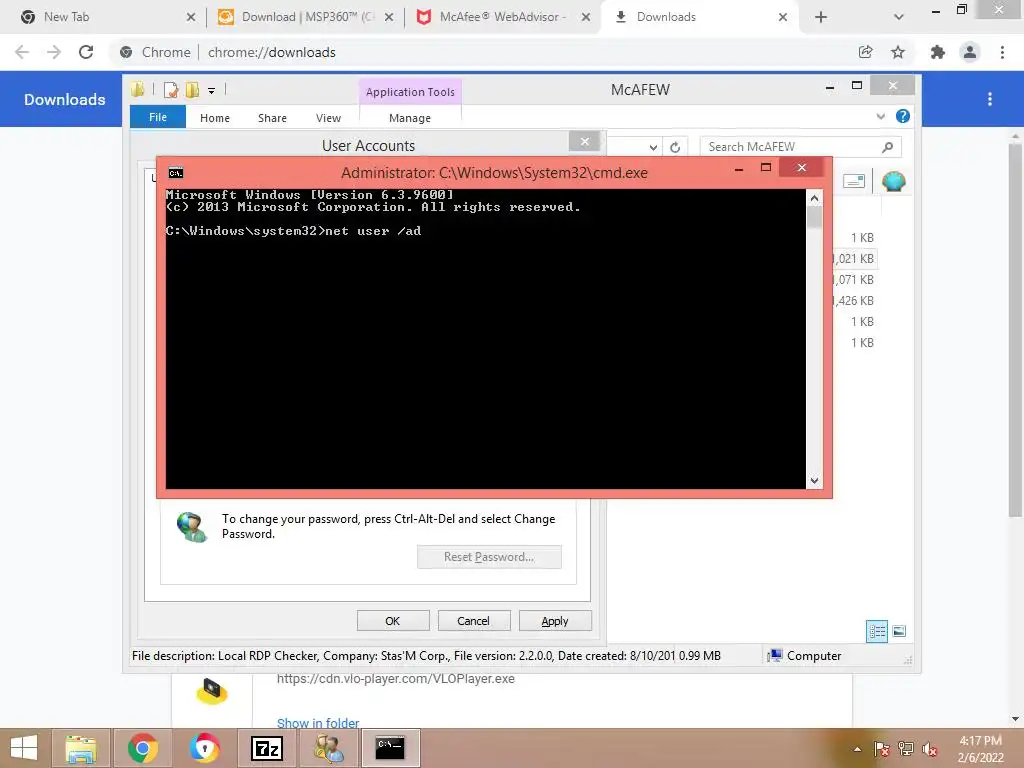The image size is (1024, 768).
Task: Open the Chrome Extensions puzzle icon
Action: [938, 52]
